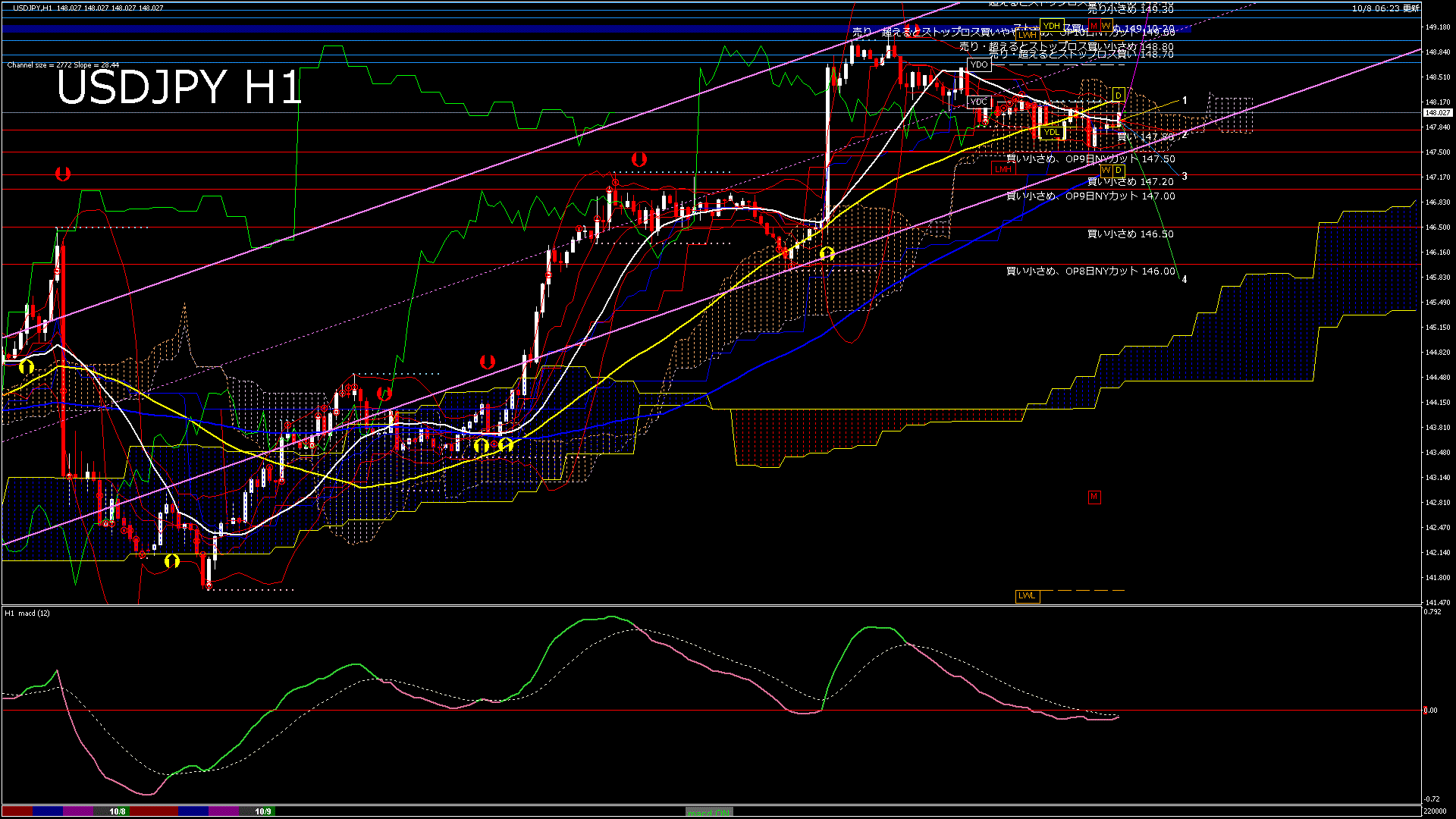Select the current price label 148.027
The image size is (1456, 819).
pyautogui.click(x=1437, y=112)
